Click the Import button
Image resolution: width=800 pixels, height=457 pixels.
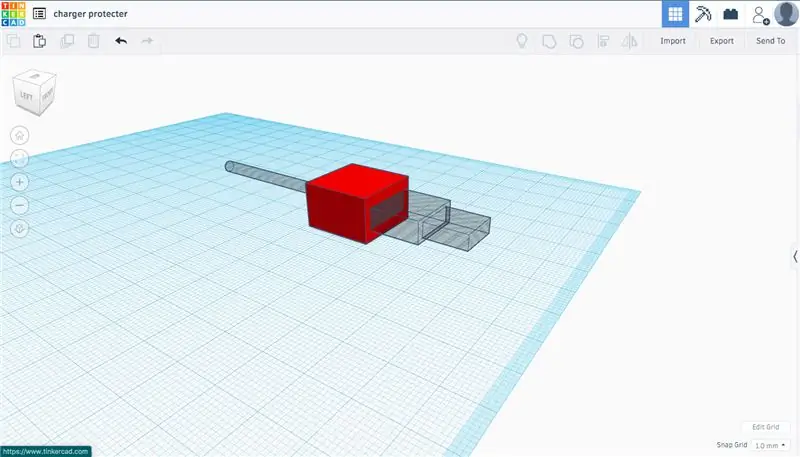(673, 41)
